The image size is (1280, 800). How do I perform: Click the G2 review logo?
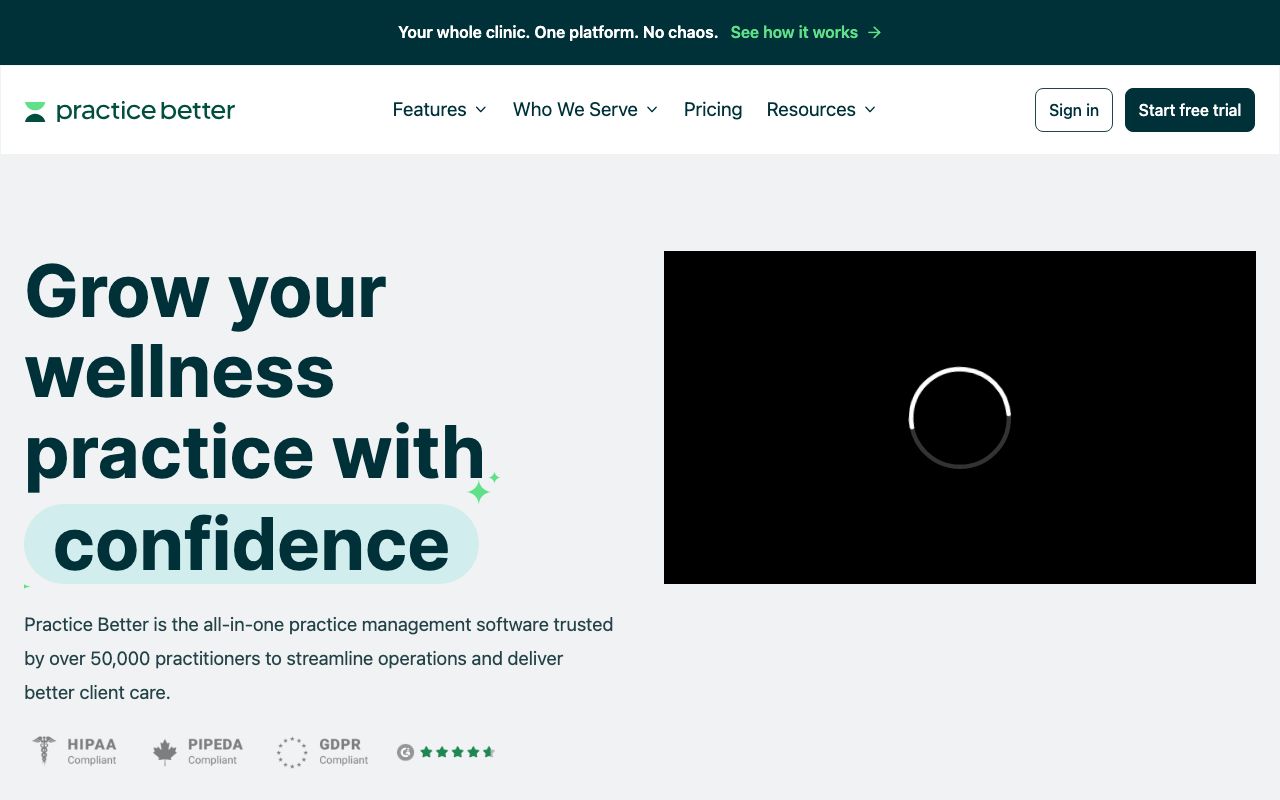[x=404, y=751]
